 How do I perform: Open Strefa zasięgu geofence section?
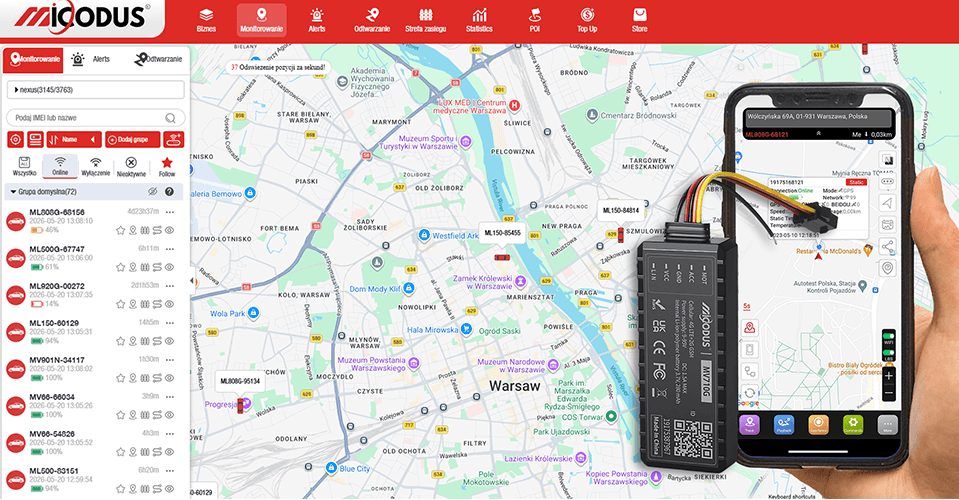(x=426, y=20)
